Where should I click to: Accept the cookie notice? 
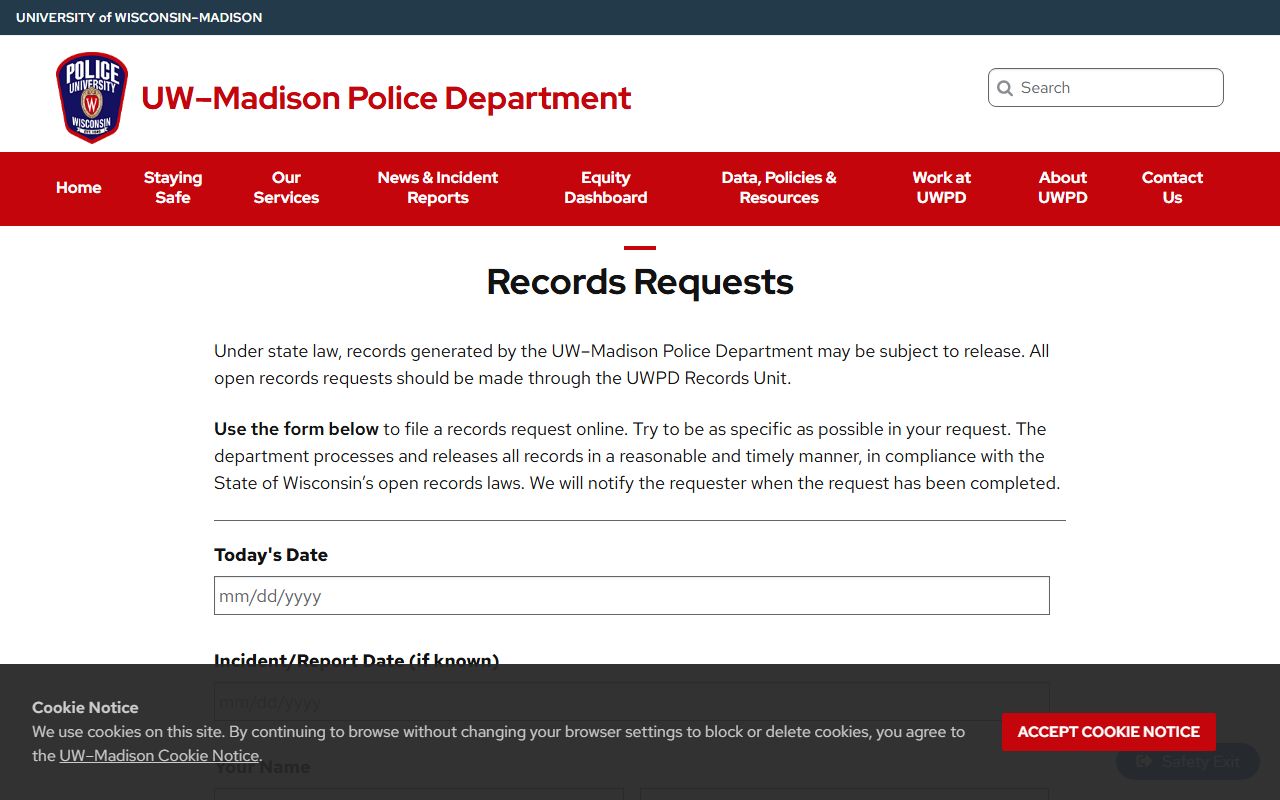pos(1109,732)
